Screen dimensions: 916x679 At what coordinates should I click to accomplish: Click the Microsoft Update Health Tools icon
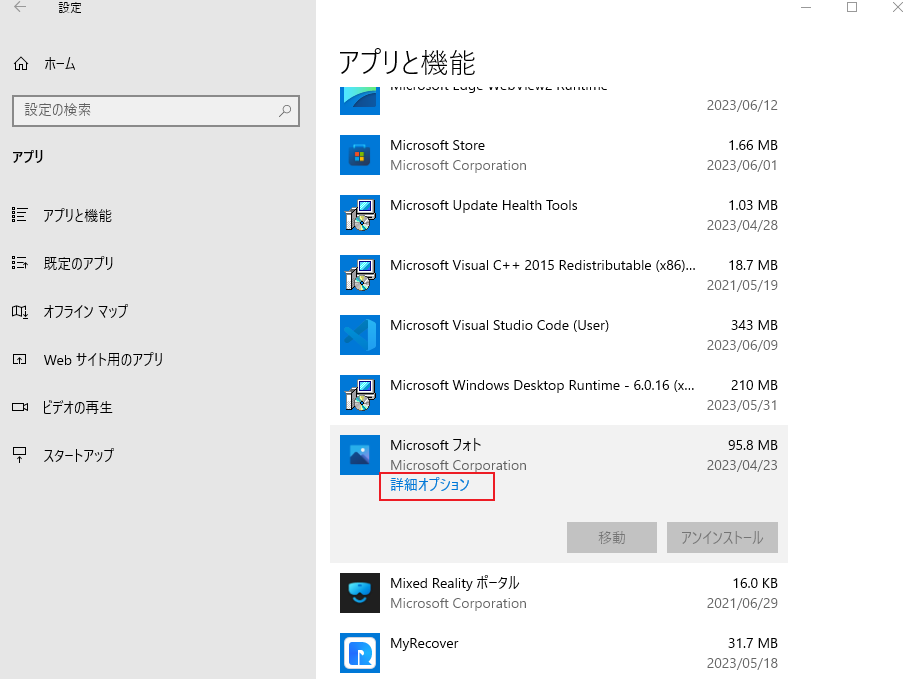point(360,215)
